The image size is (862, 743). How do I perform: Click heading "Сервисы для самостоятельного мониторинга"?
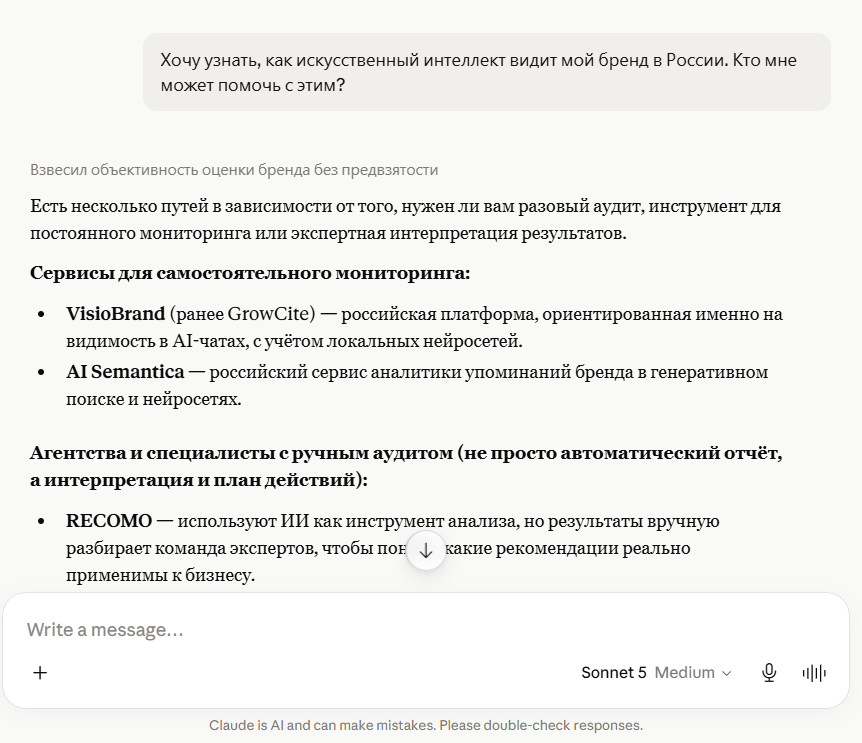[250, 273]
